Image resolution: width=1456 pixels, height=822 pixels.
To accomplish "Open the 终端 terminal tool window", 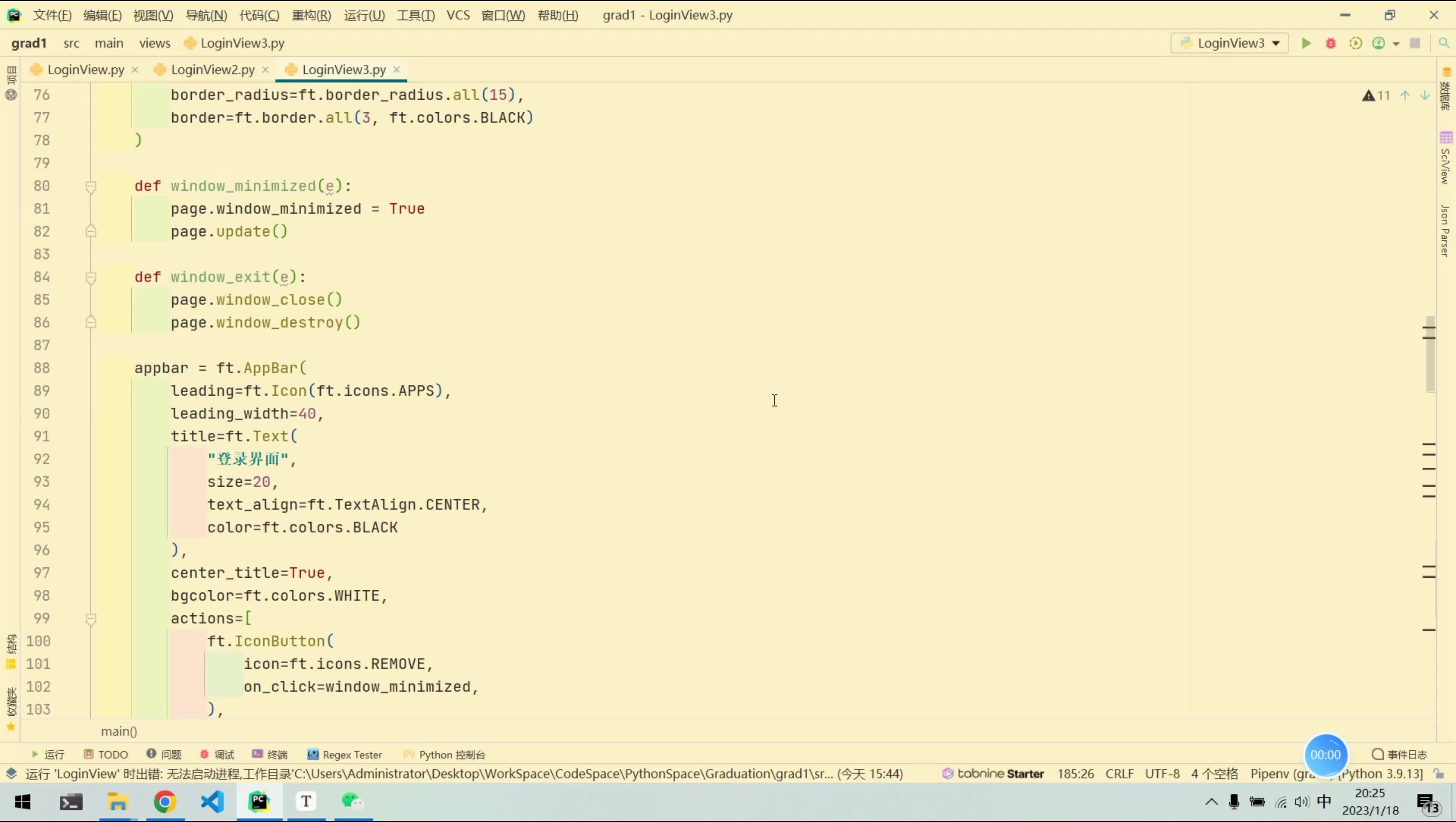I will 270,754.
